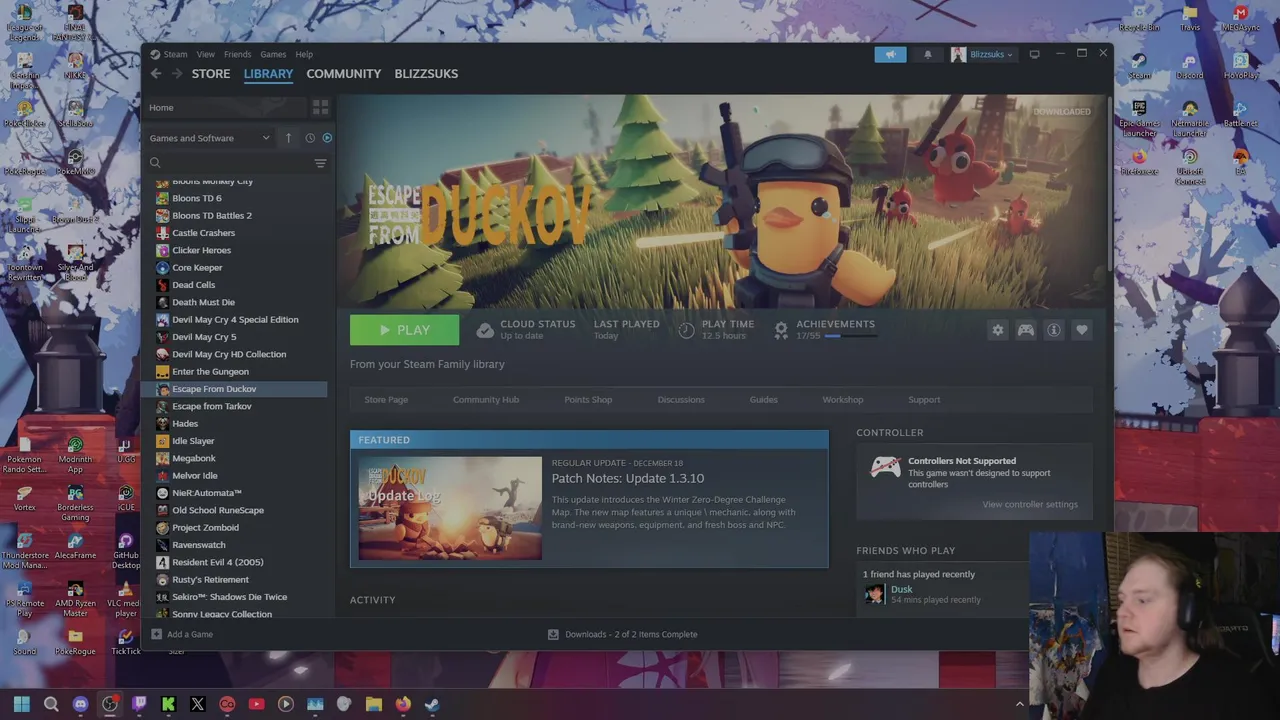Open the Workshop link
1280x720 pixels.
(x=843, y=399)
